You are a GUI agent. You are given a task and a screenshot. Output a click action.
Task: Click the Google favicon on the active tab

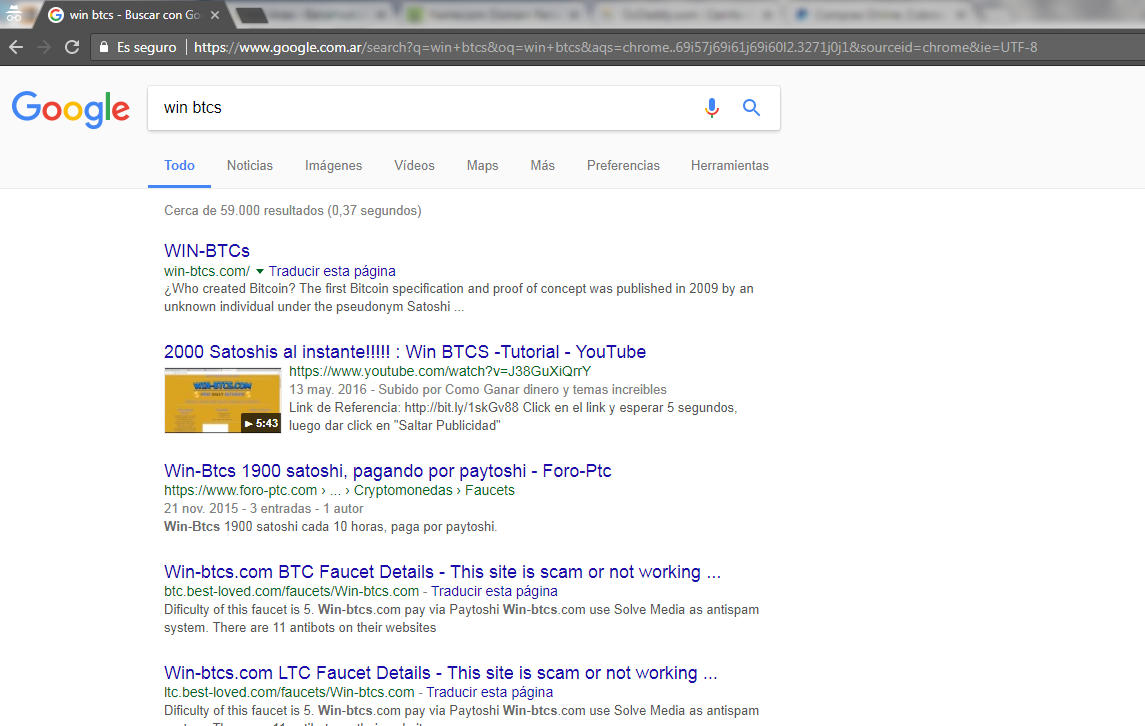click(55, 15)
